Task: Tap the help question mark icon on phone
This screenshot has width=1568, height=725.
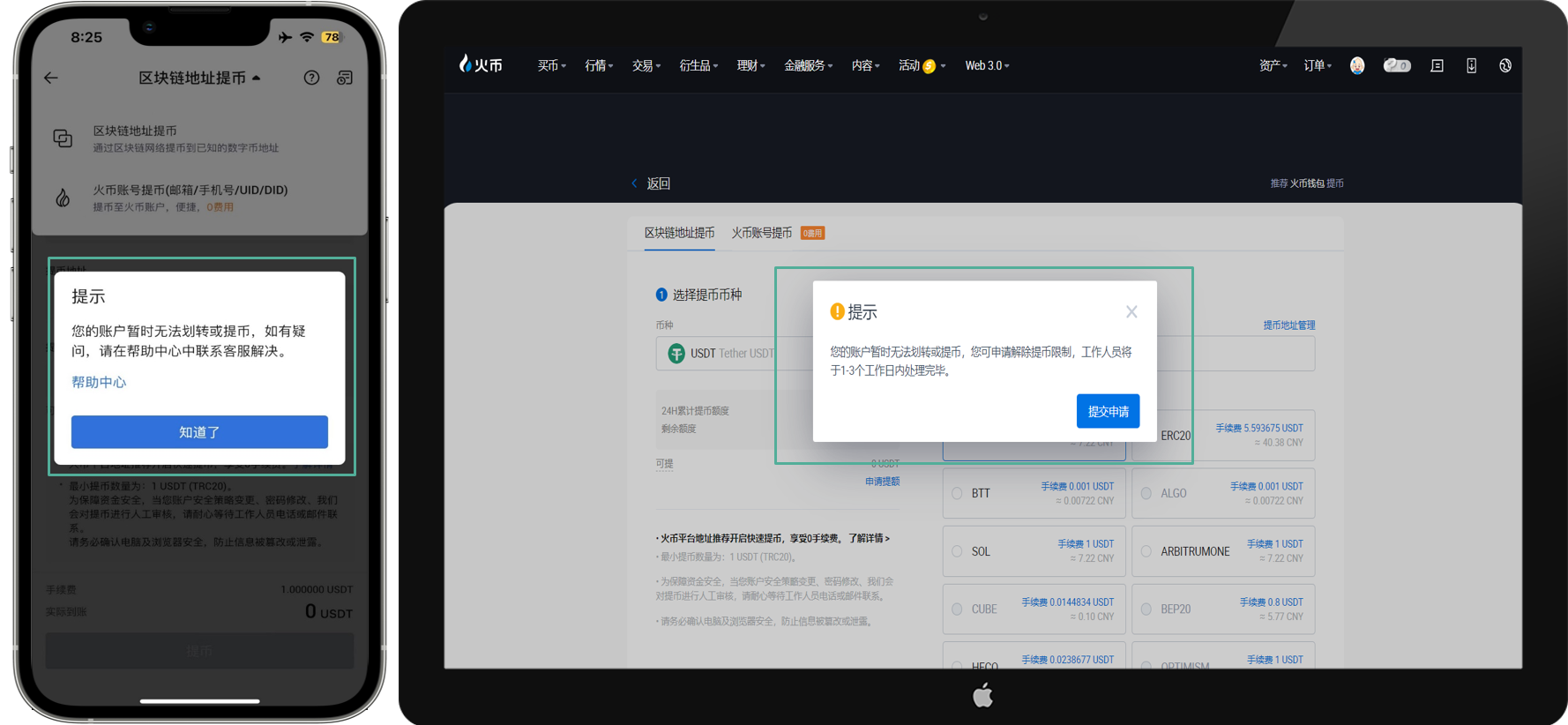Action: (311, 78)
